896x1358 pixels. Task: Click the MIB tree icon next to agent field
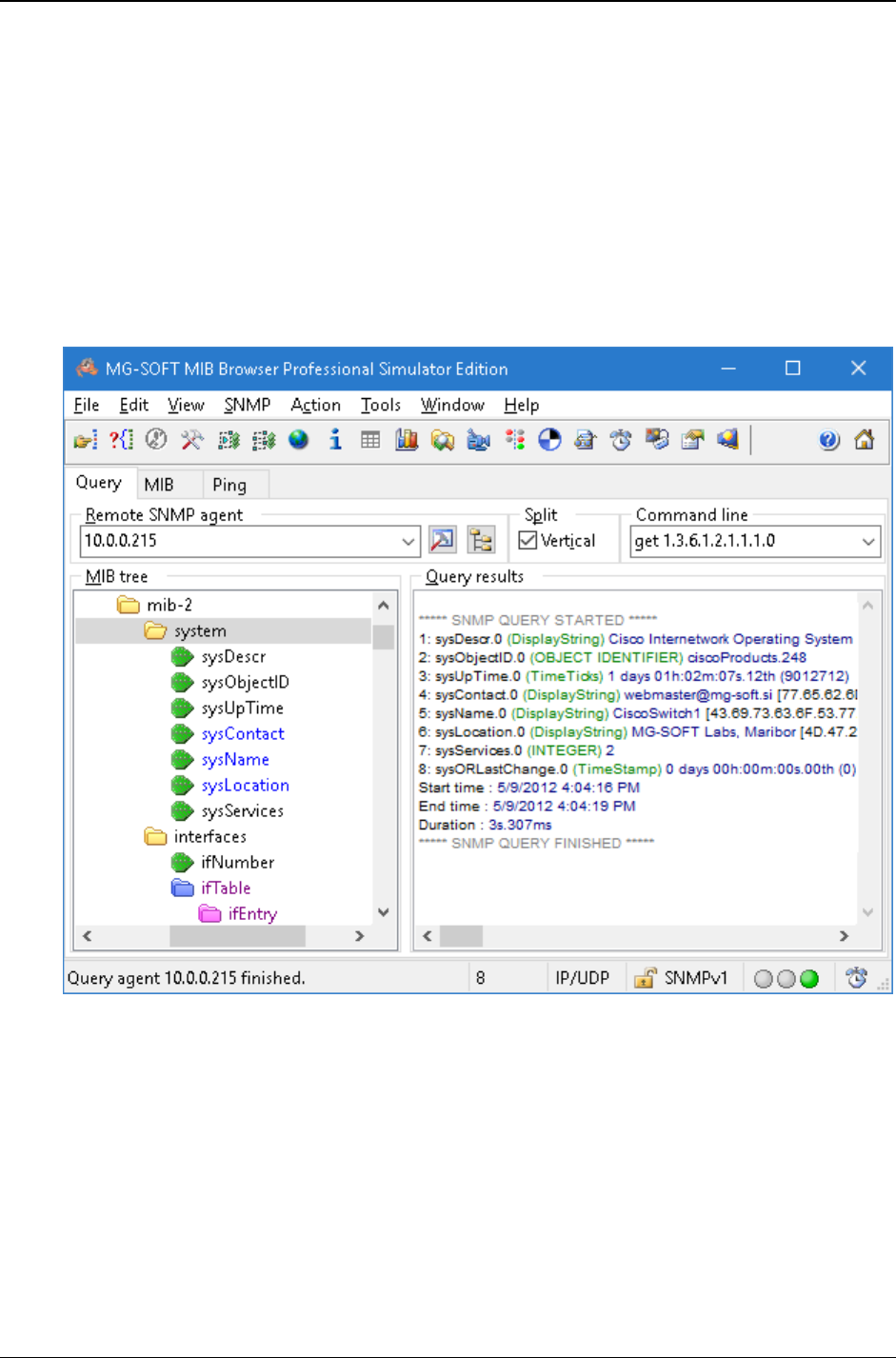tap(482, 541)
